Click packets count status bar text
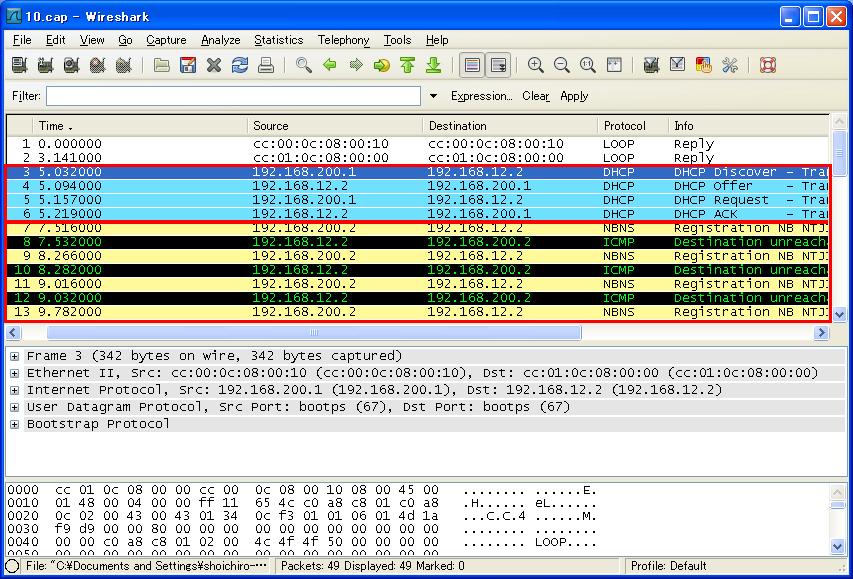 click(x=373, y=566)
